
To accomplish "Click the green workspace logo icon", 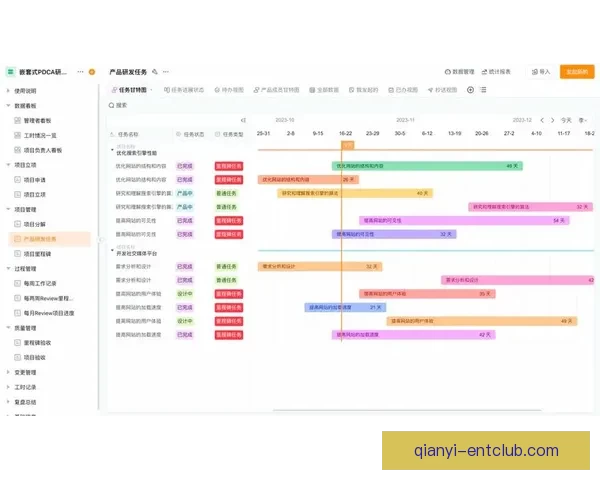I will (10, 72).
